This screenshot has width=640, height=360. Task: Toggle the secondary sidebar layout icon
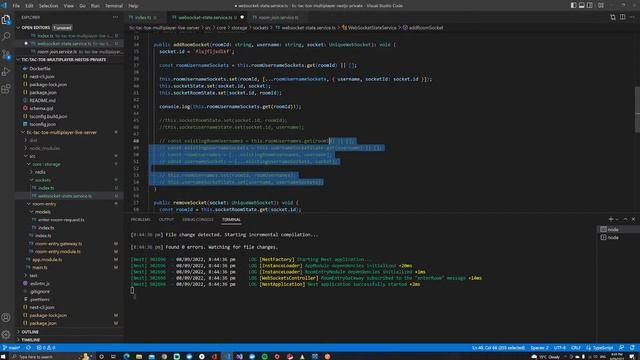[590, 5]
